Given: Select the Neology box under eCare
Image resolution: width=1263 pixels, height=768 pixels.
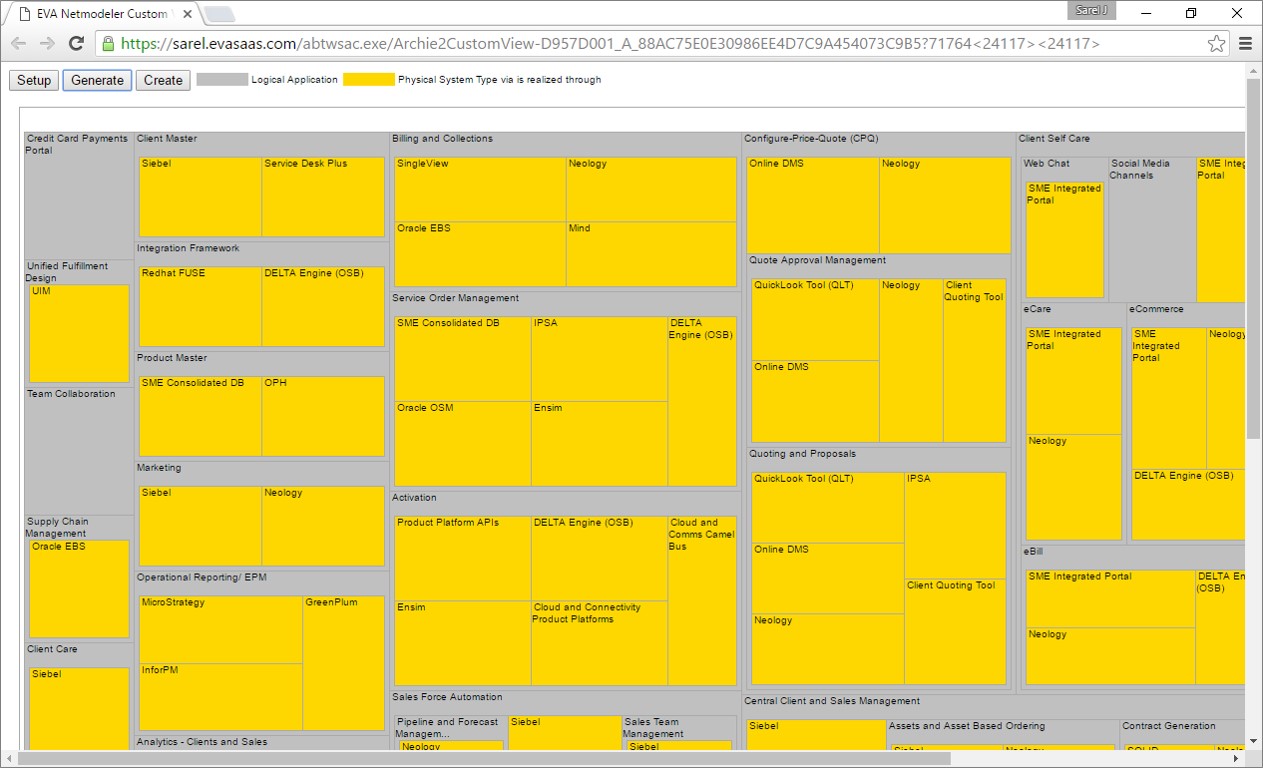Looking at the screenshot, I should tap(1074, 487).
